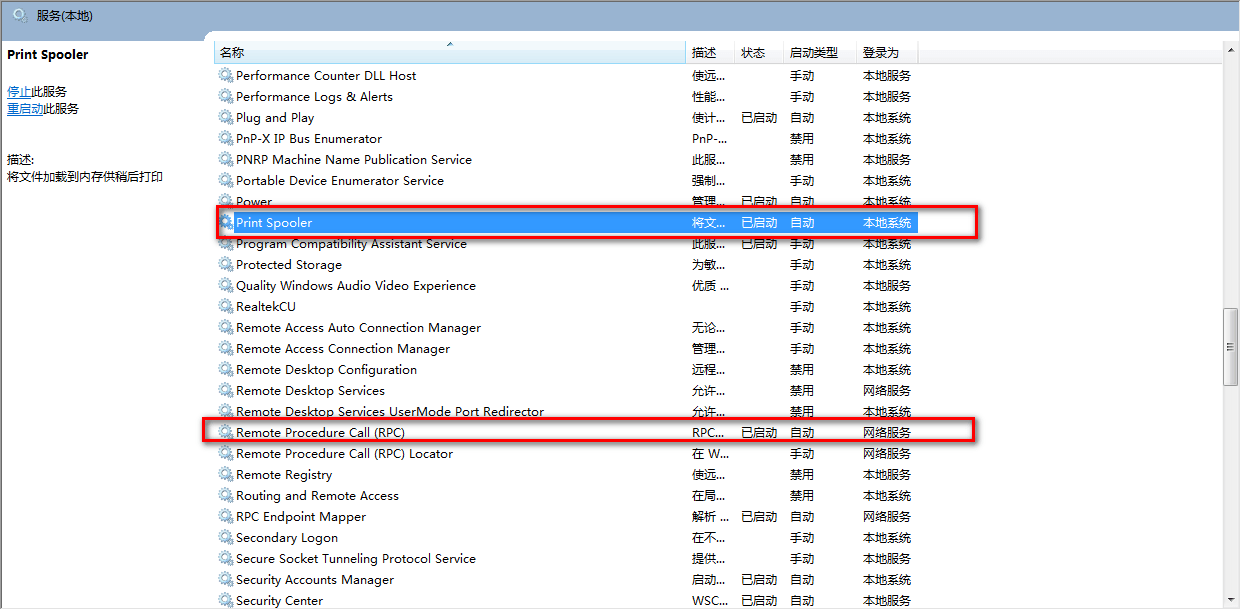This screenshot has width=1241, height=610.
Task: Click the Protected Storage gear icon
Action: pyautogui.click(x=226, y=264)
